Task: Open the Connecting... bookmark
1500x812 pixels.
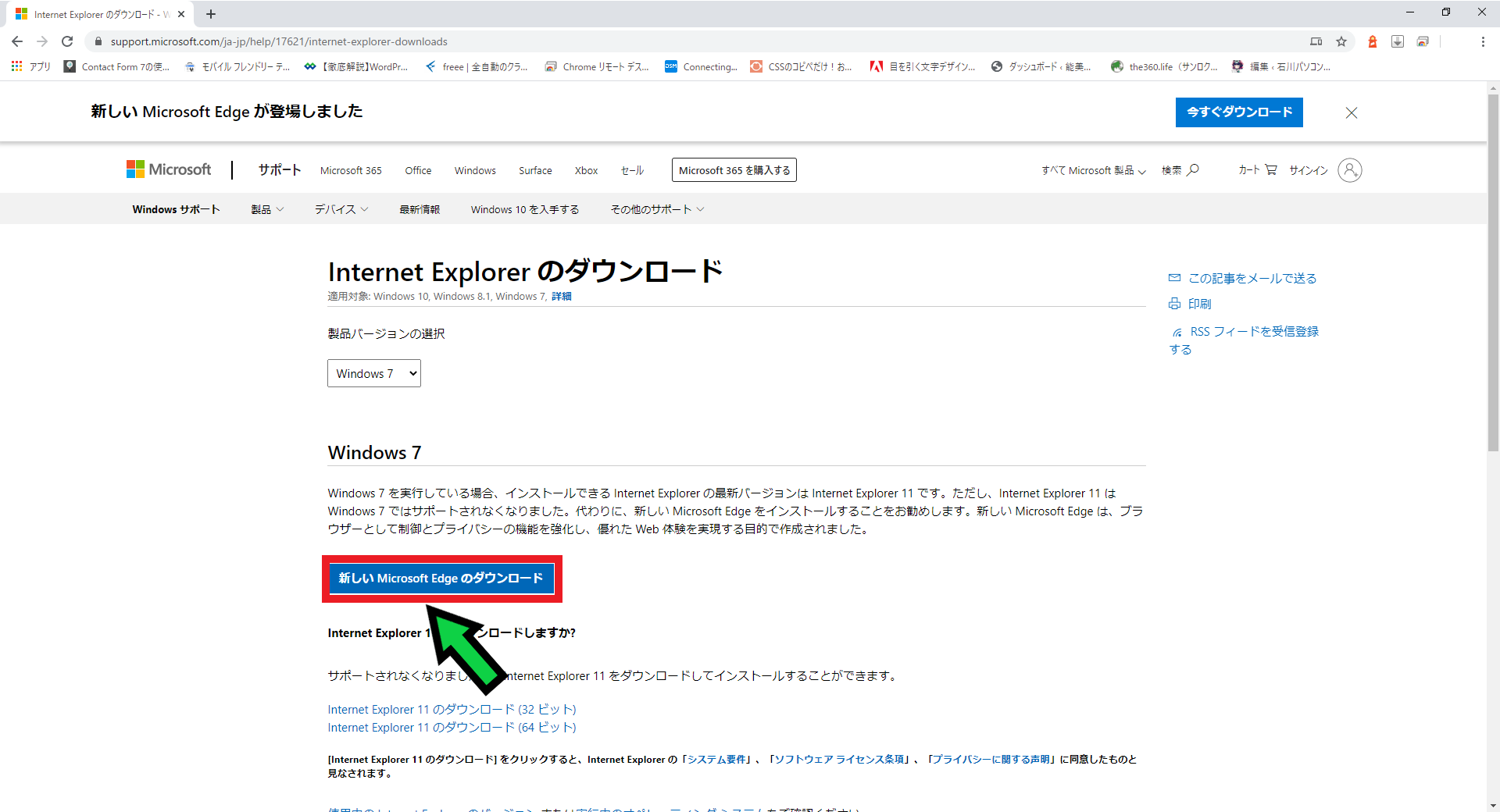Action: pos(702,66)
